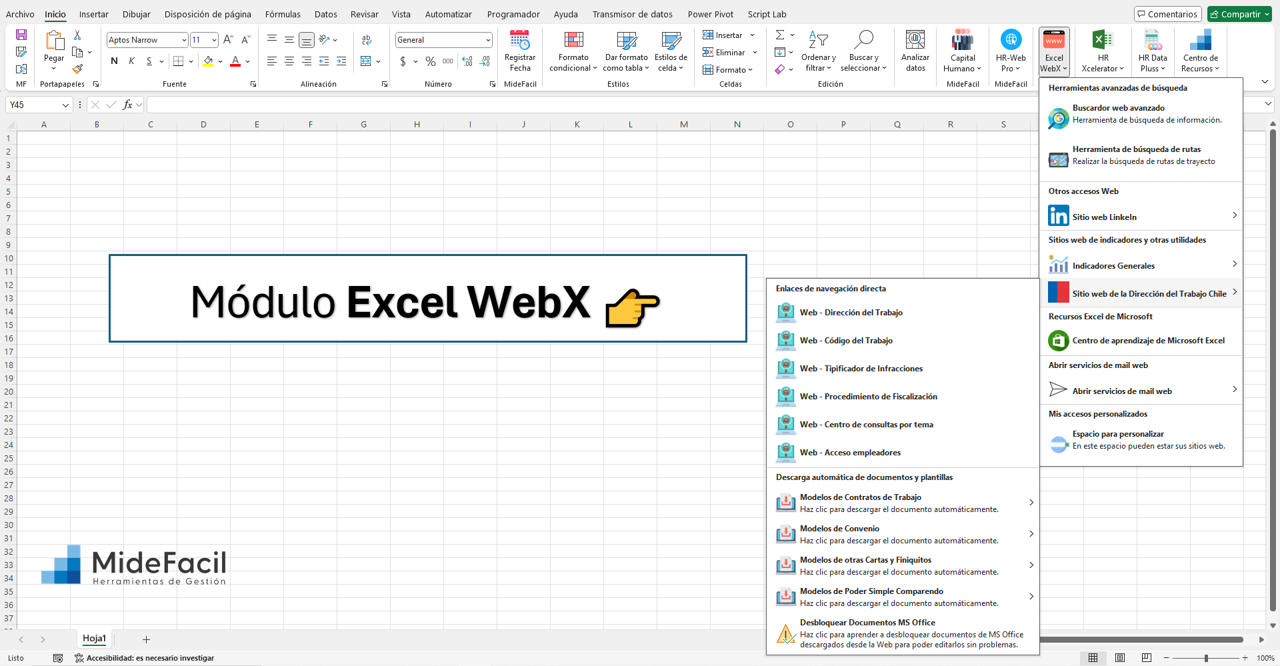1280x666 pixels.
Task: Open Web - Acceso empleadores link
Action: point(903,452)
